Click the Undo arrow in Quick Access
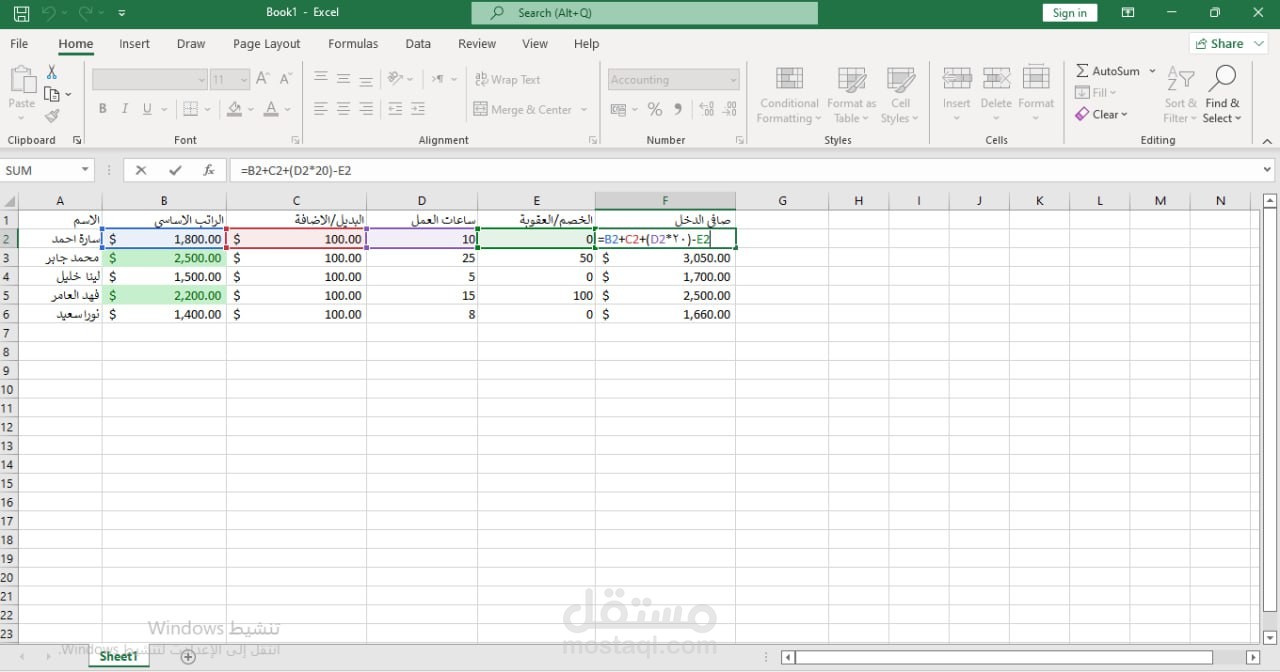 tap(50, 13)
